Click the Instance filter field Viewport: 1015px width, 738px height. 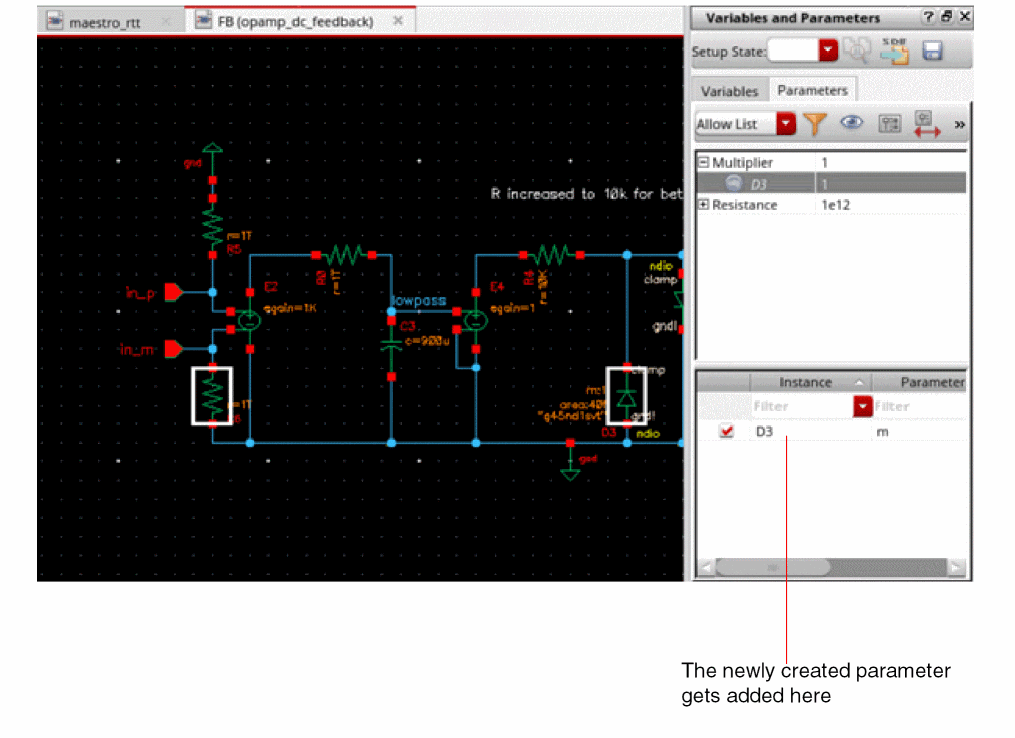click(802, 407)
